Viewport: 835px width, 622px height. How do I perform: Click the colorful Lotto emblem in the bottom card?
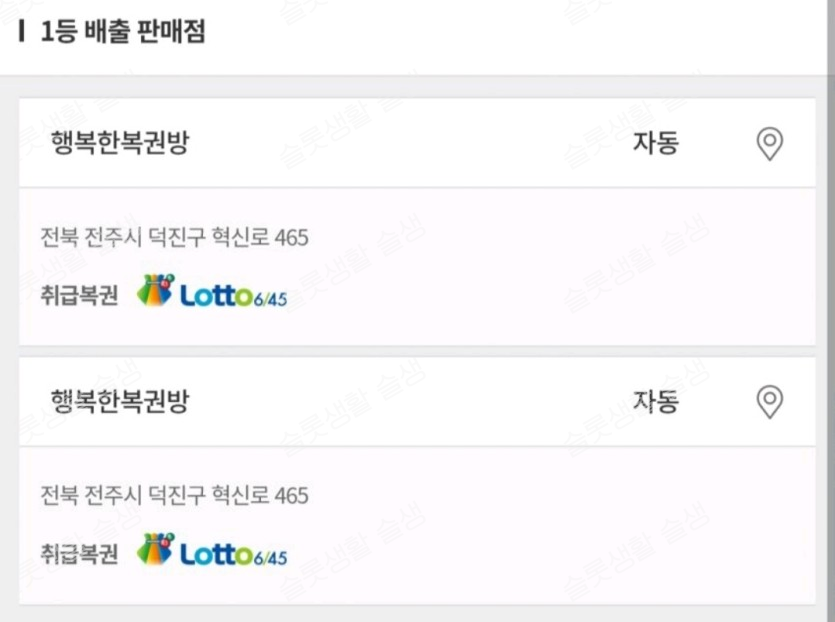(155, 551)
